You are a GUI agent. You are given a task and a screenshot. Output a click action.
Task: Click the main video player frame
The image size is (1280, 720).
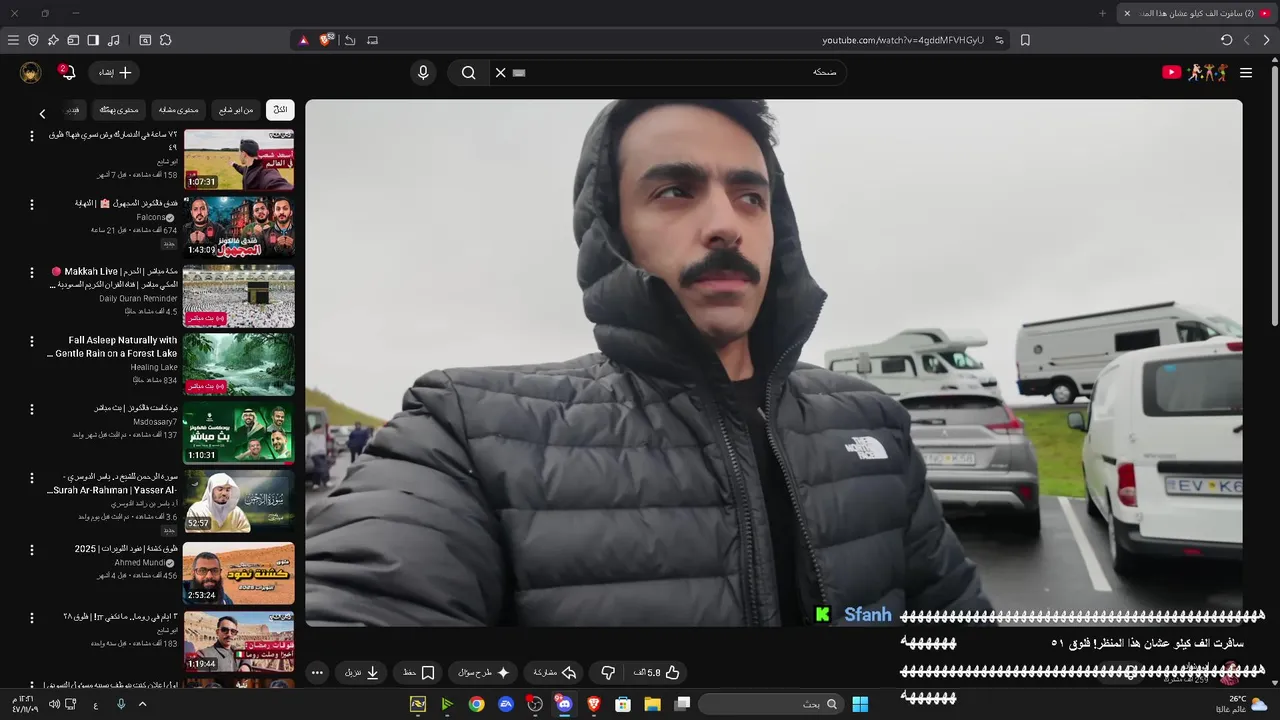pos(774,362)
